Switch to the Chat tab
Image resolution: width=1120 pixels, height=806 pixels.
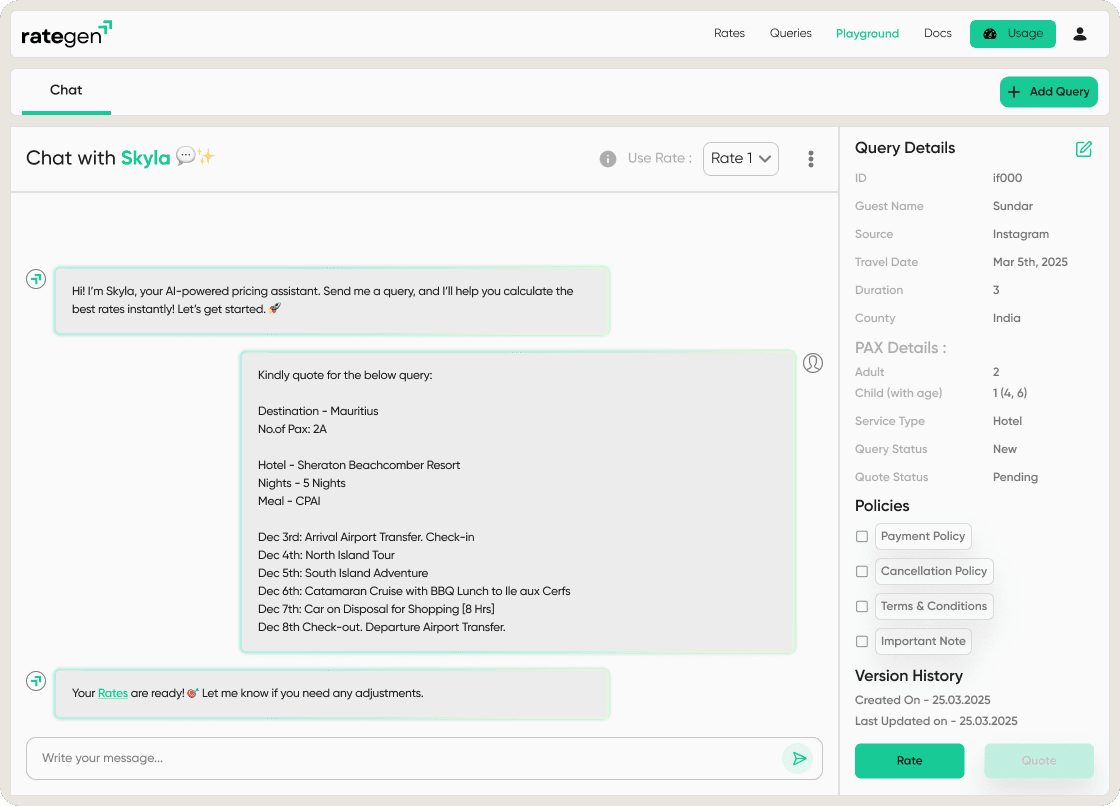coord(66,90)
